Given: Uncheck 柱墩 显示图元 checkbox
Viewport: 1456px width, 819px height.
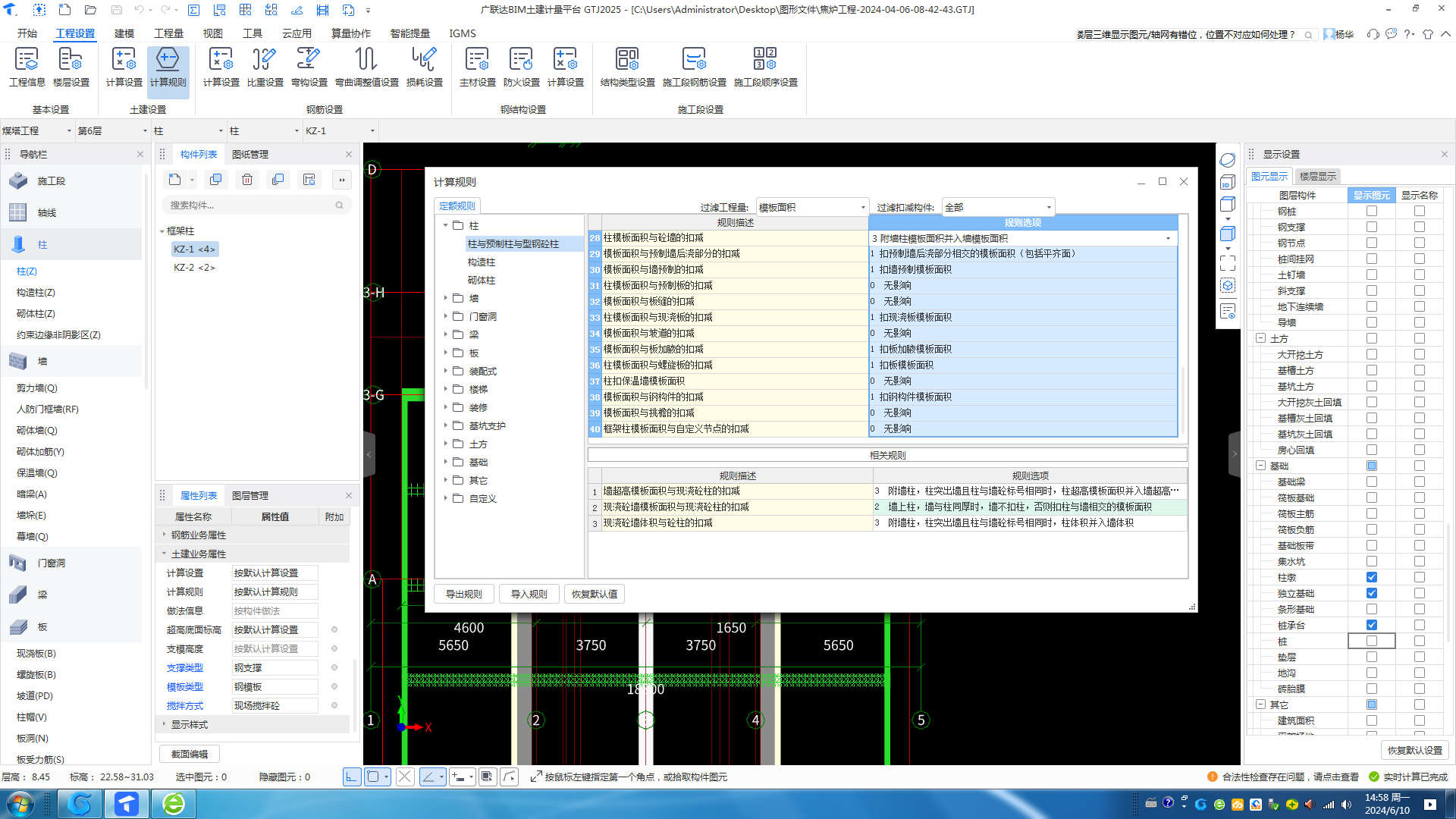Looking at the screenshot, I should (x=1372, y=578).
